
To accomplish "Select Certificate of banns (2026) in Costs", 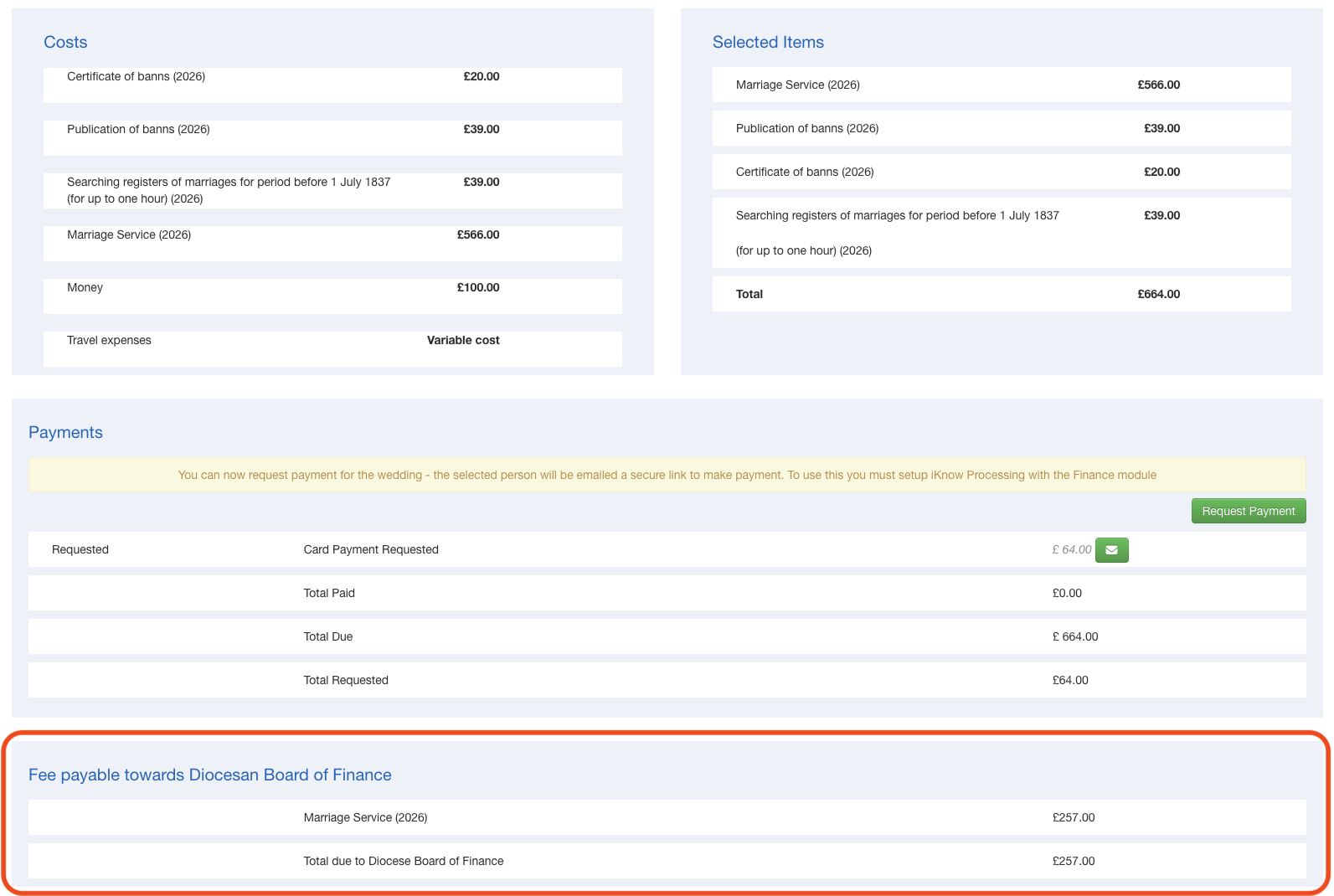I will coord(332,85).
